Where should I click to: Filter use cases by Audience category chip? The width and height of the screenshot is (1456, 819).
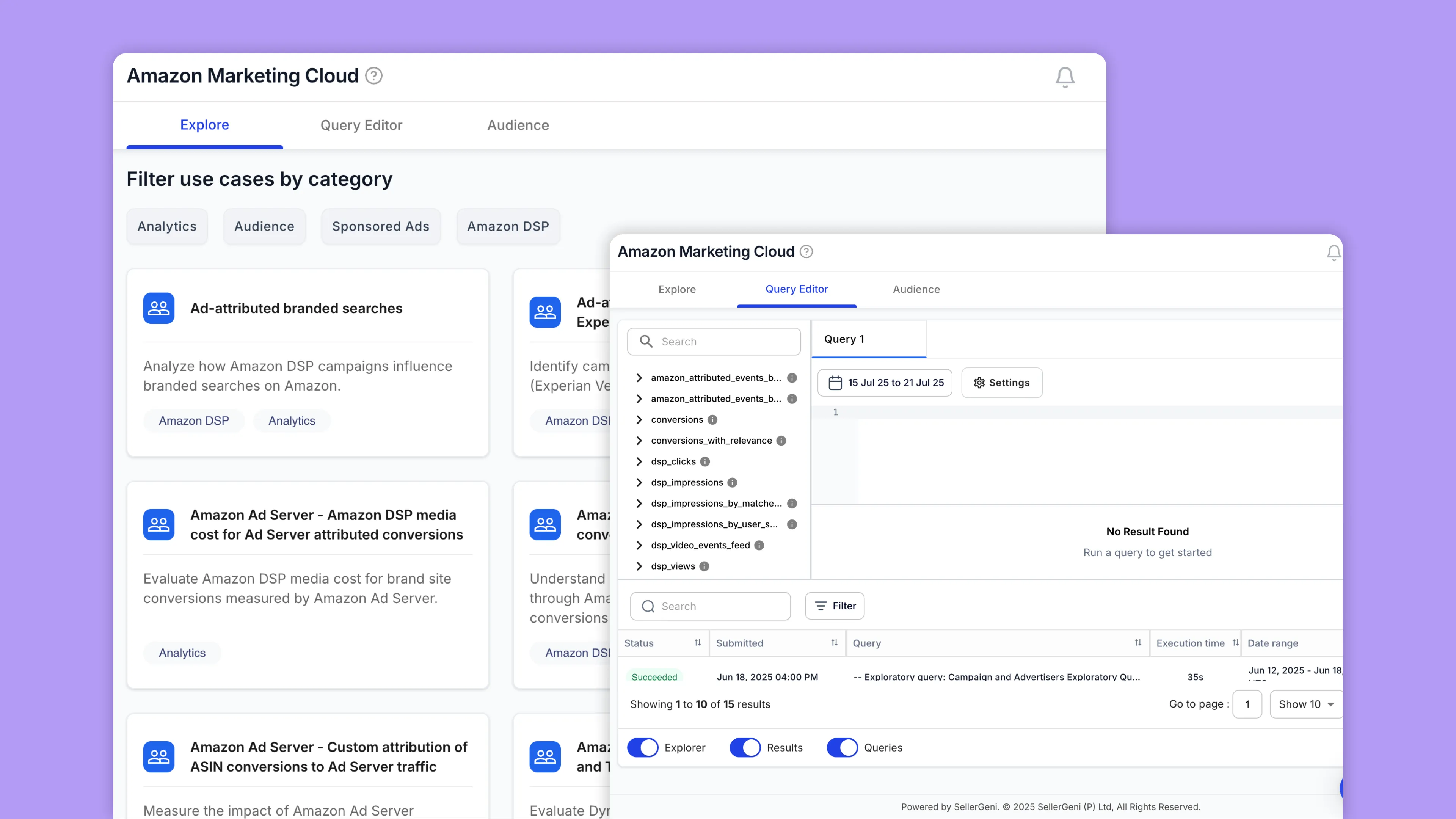tap(264, 226)
